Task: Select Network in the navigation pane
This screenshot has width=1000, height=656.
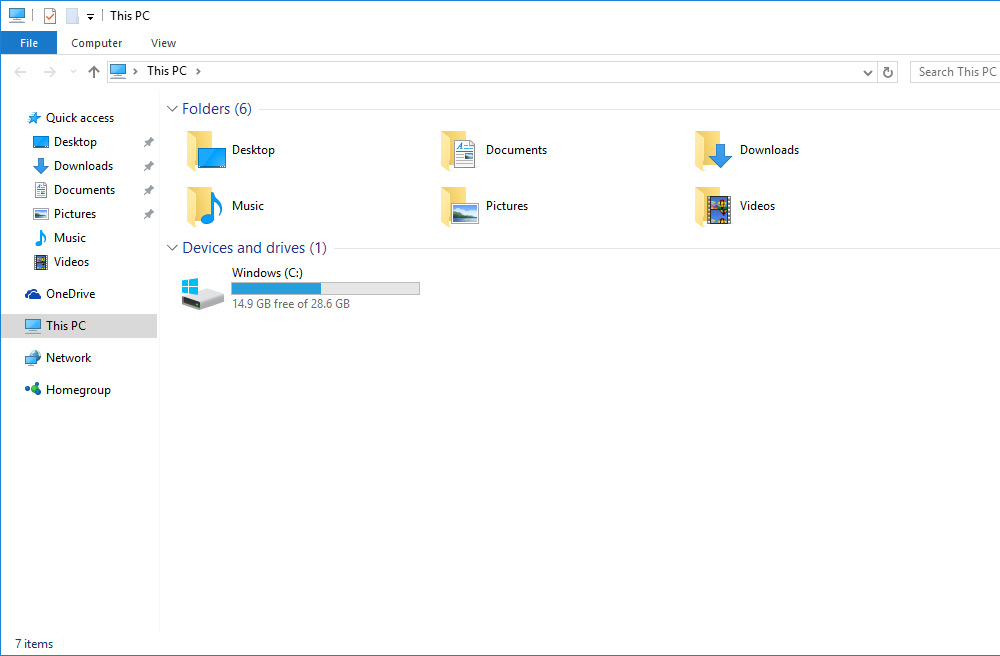Action: 68,358
